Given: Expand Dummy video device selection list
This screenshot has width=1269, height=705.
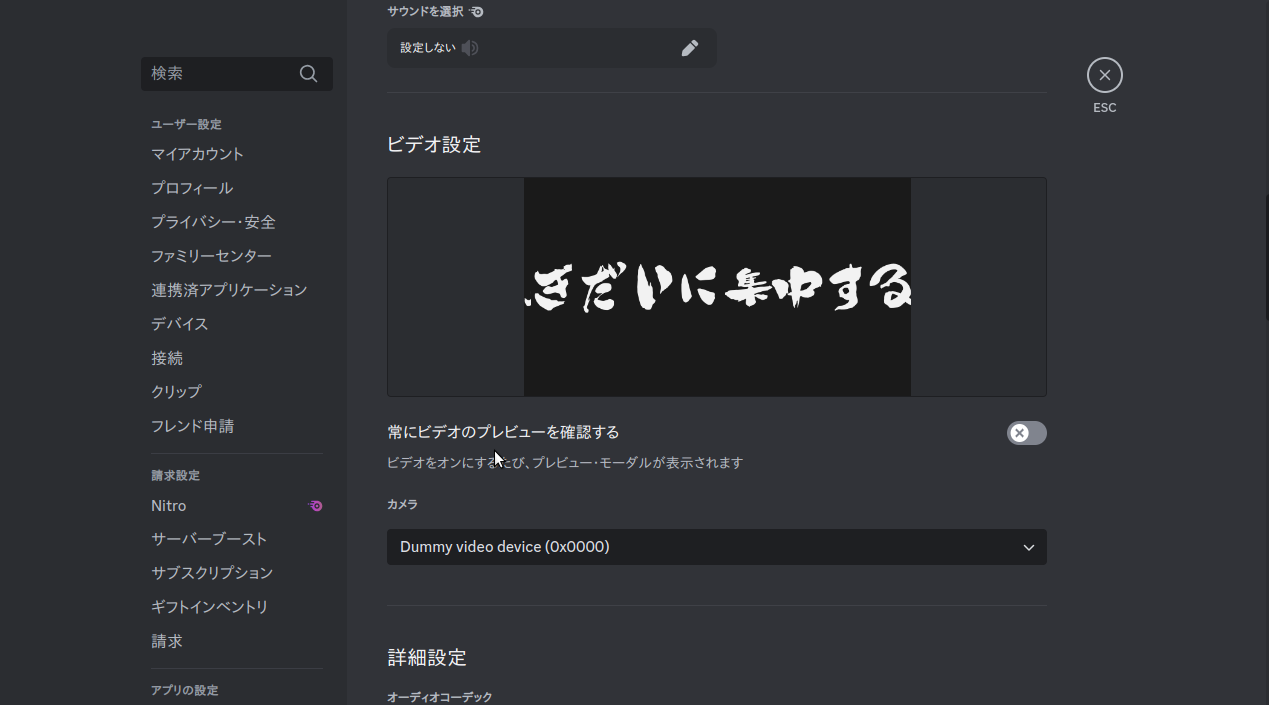Looking at the screenshot, I should (716, 547).
